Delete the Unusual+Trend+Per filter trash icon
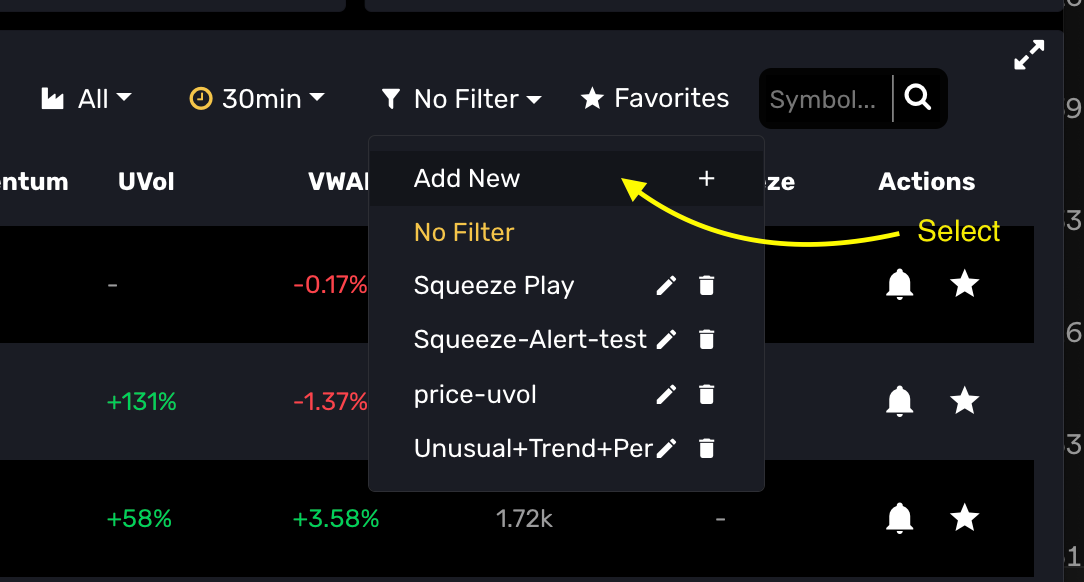 (706, 449)
